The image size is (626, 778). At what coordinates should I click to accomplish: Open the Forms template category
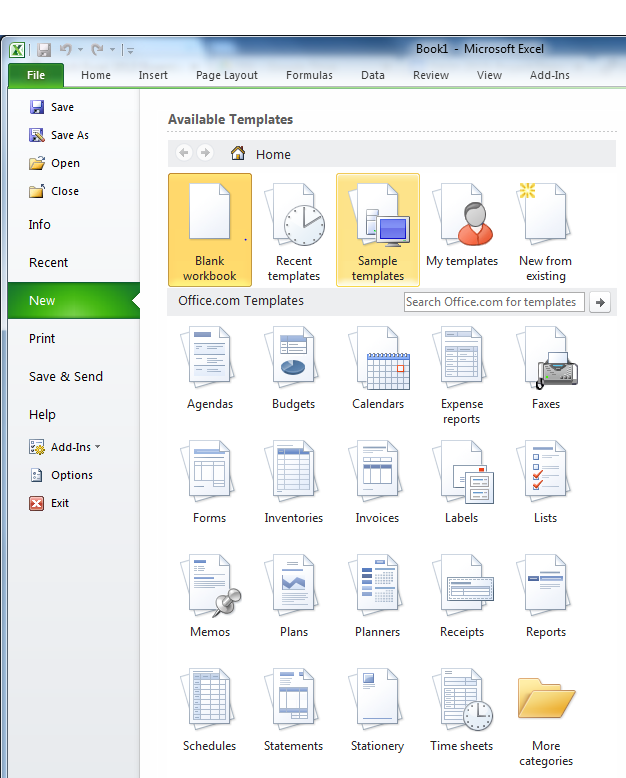point(210,483)
